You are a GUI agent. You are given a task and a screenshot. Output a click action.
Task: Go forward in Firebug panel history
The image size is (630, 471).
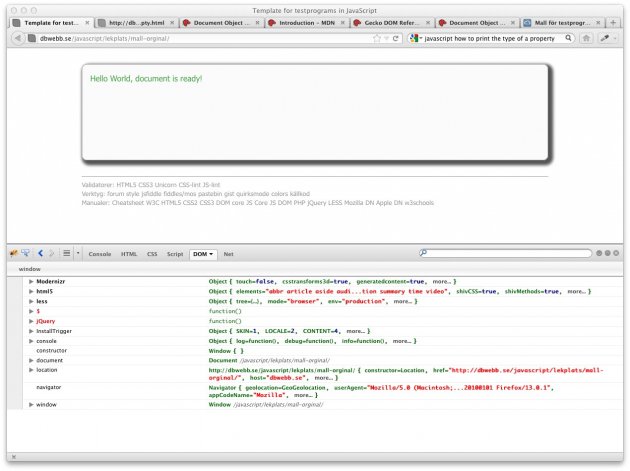[51, 253]
